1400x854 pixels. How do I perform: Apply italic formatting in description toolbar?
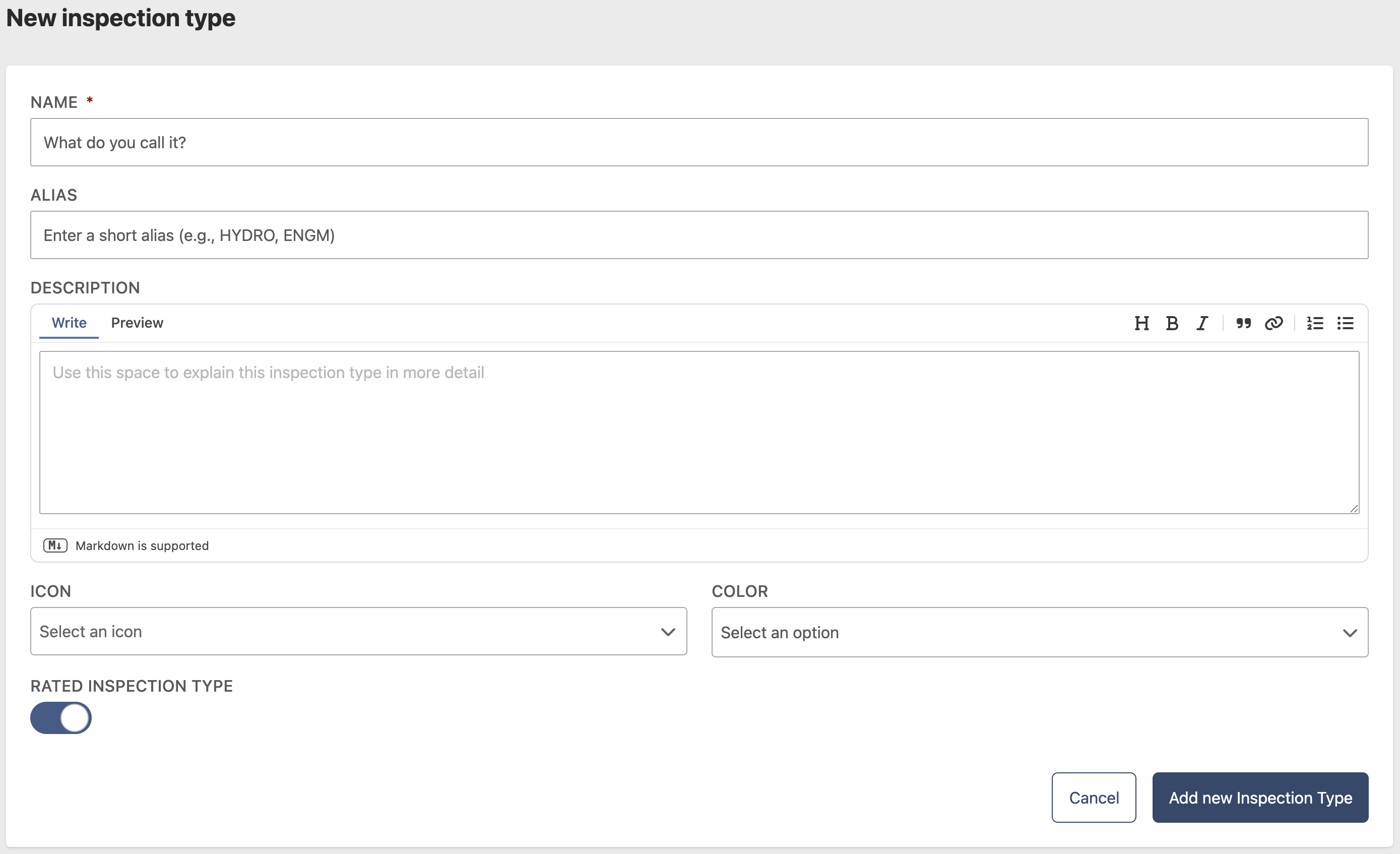coord(1202,323)
